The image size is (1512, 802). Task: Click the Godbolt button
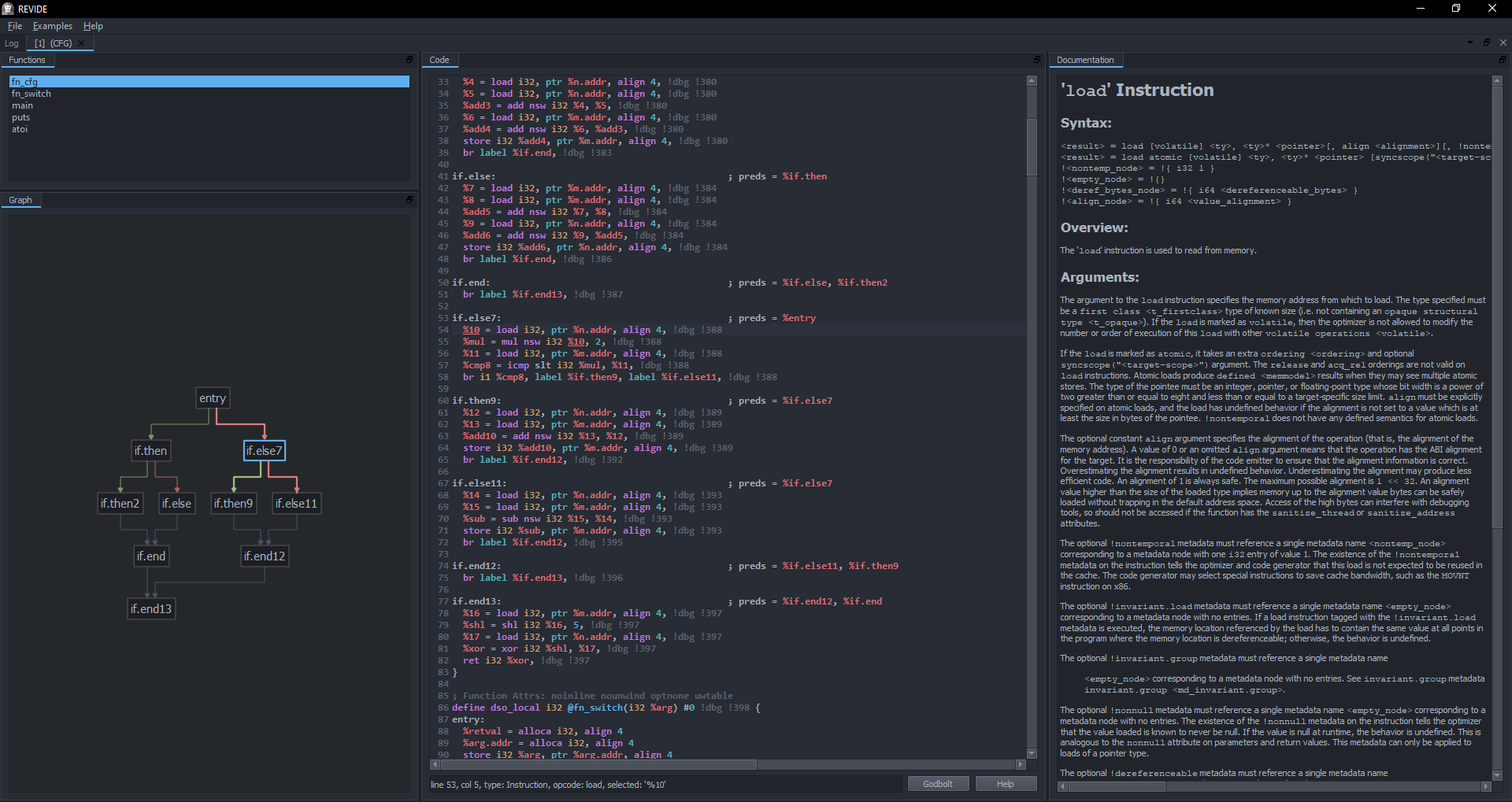(x=938, y=784)
